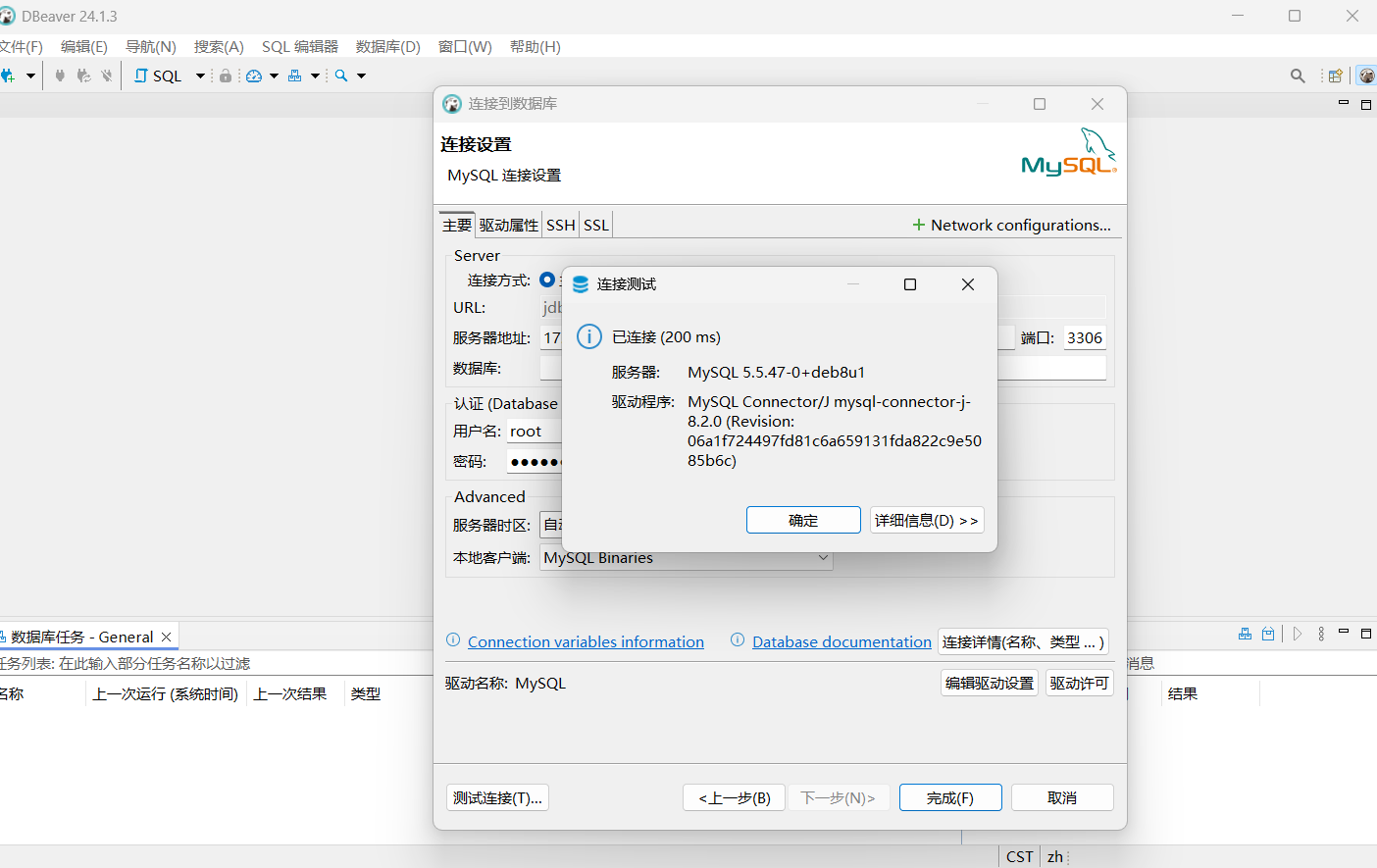This screenshot has height=868, width=1377.
Task: Click the reconnect toolbar icon
Action: (83, 76)
